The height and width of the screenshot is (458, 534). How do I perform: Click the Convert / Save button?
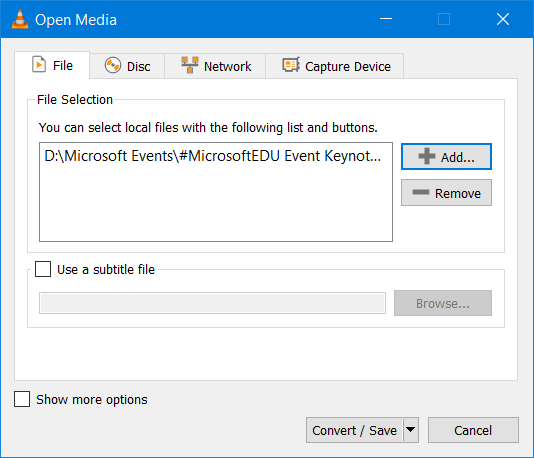tap(355, 430)
